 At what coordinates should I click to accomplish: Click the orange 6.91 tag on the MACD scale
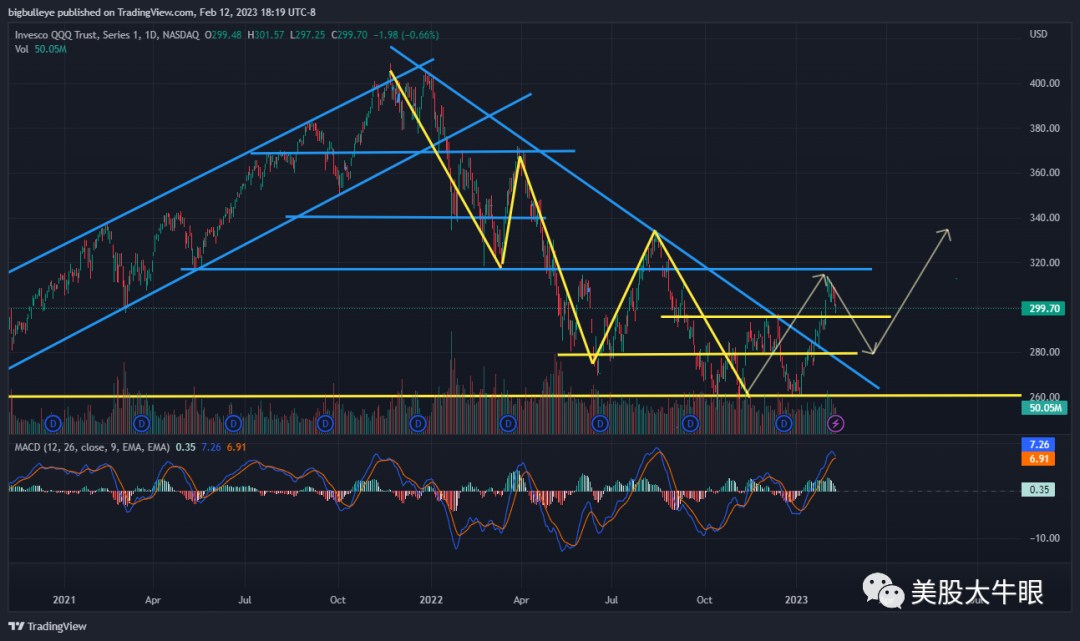(x=1038, y=459)
